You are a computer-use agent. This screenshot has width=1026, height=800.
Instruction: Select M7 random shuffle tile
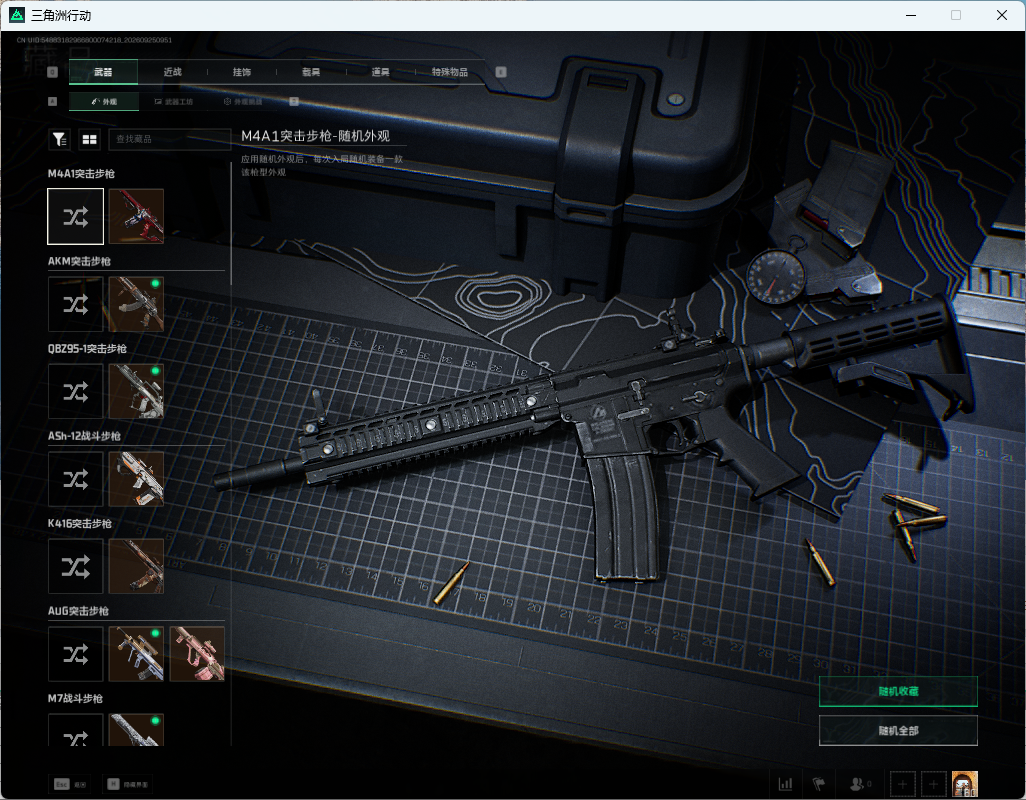click(76, 730)
